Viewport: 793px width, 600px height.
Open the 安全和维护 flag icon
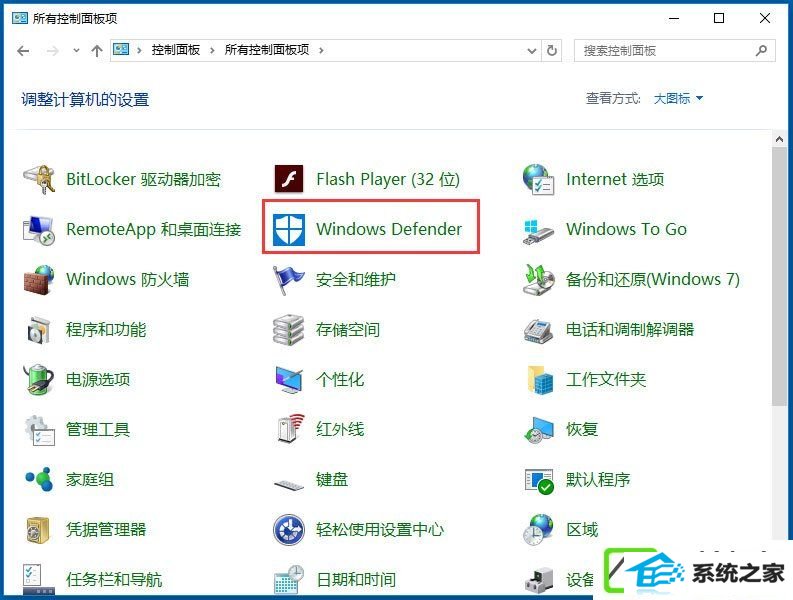coord(288,280)
